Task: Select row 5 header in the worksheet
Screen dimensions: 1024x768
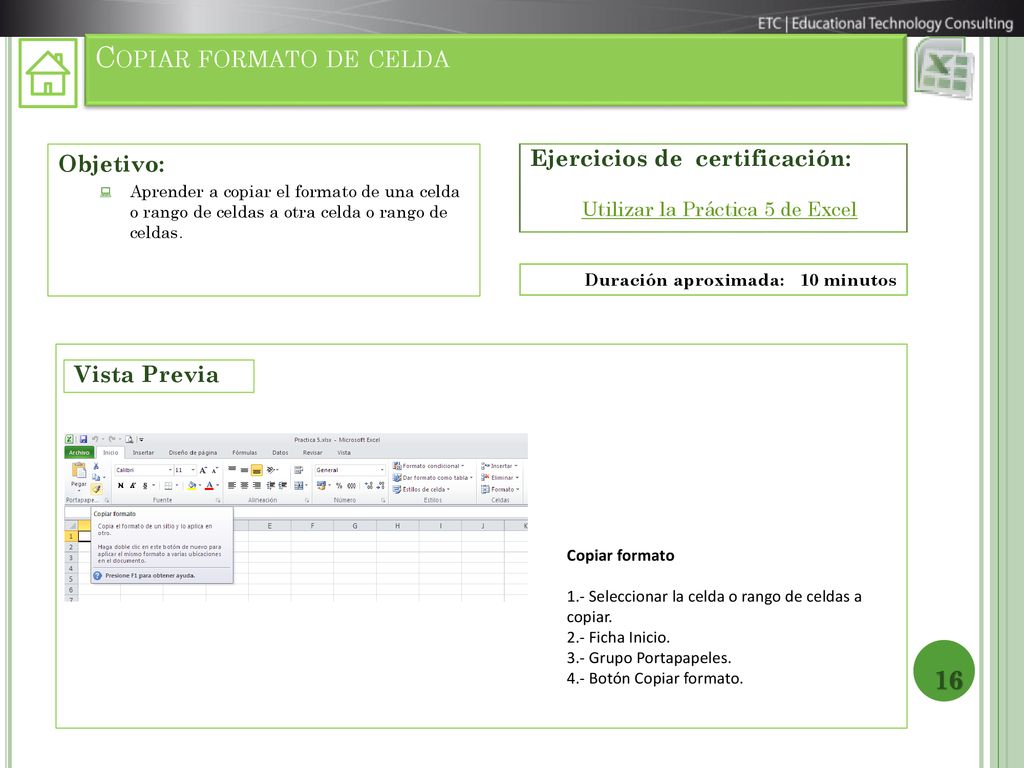Action: click(x=71, y=579)
